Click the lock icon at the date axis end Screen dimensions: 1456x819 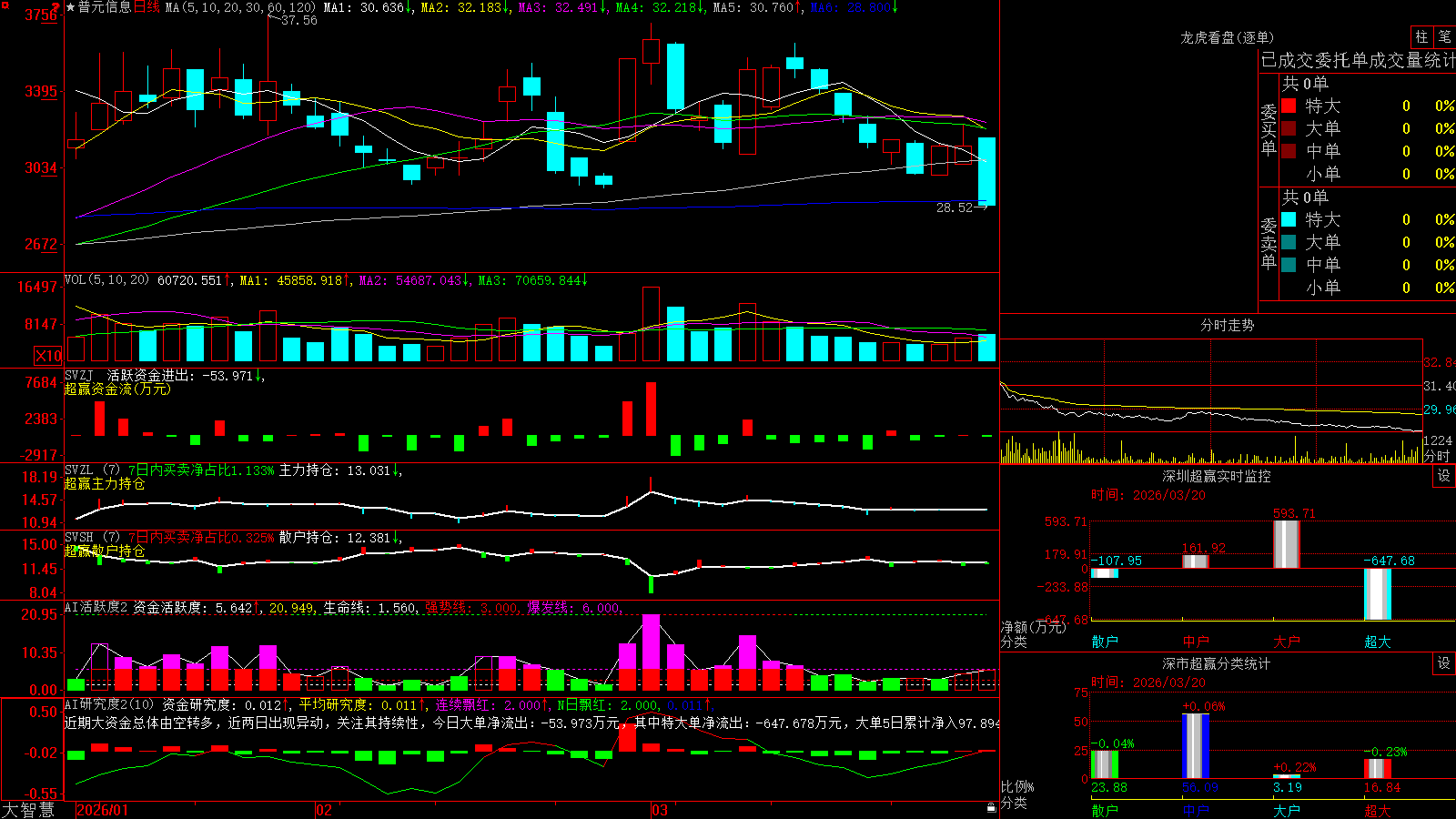tap(991, 808)
